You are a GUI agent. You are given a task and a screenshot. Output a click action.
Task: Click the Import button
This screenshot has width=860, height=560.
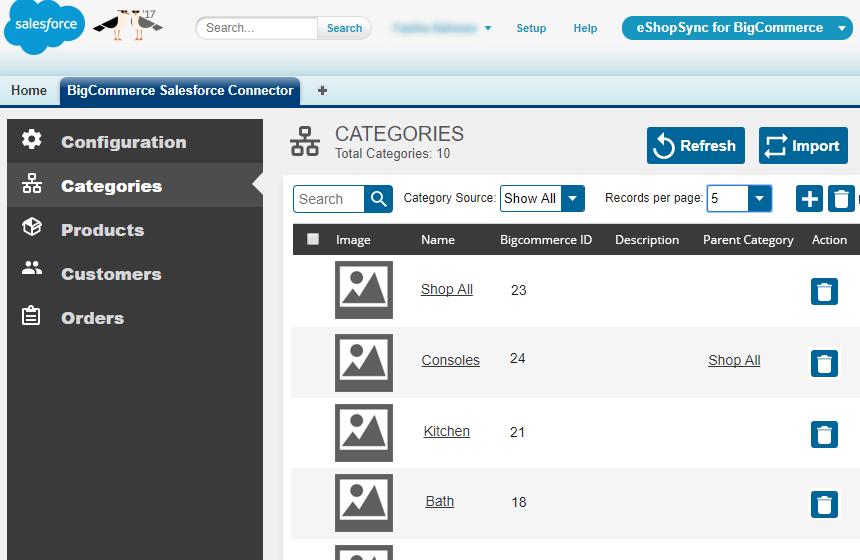[x=802, y=146]
